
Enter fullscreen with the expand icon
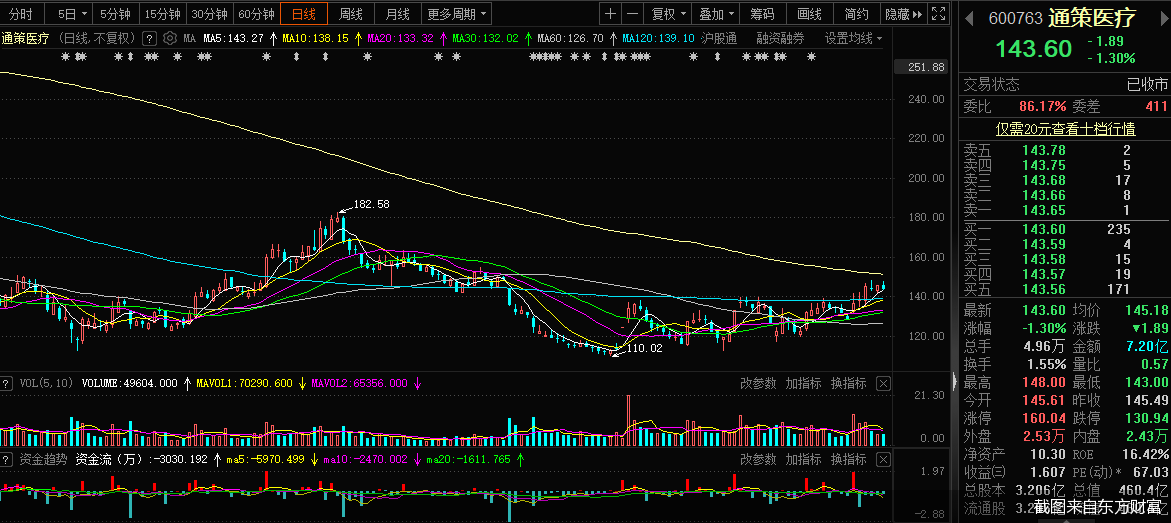click(x=938, y=14)
